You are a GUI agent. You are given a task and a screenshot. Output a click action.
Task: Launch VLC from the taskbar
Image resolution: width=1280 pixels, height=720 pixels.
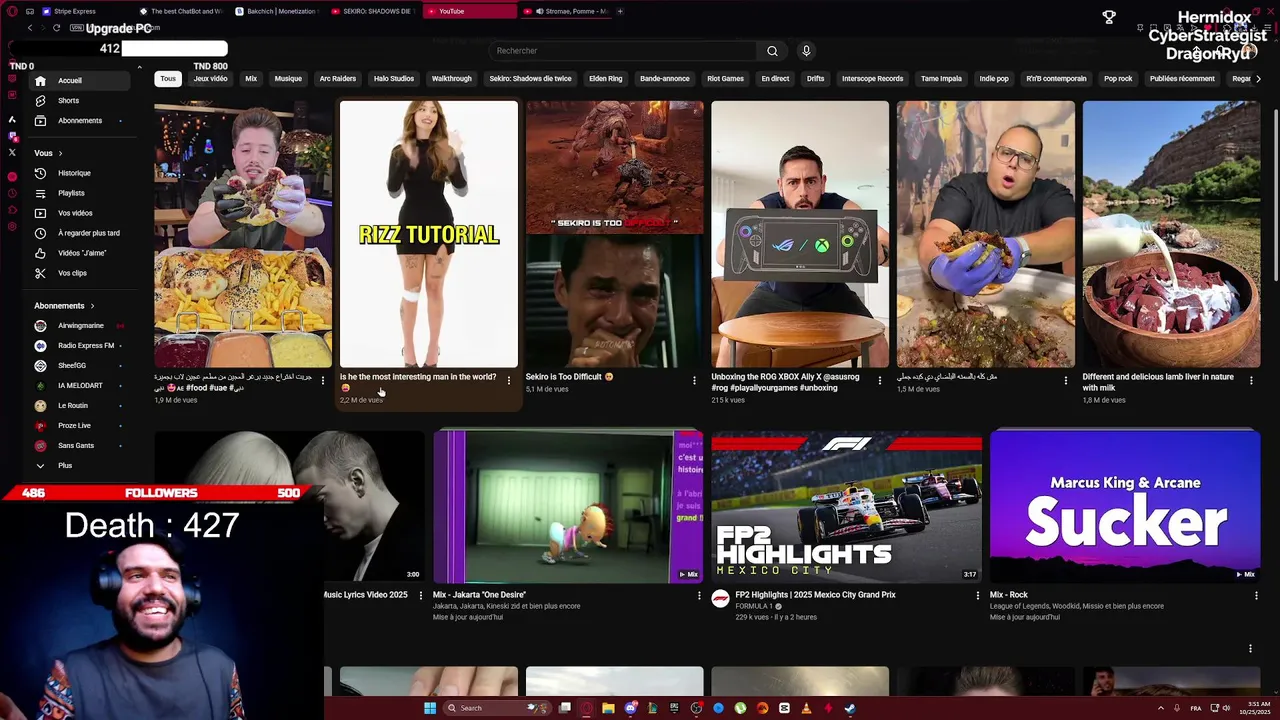806,708
